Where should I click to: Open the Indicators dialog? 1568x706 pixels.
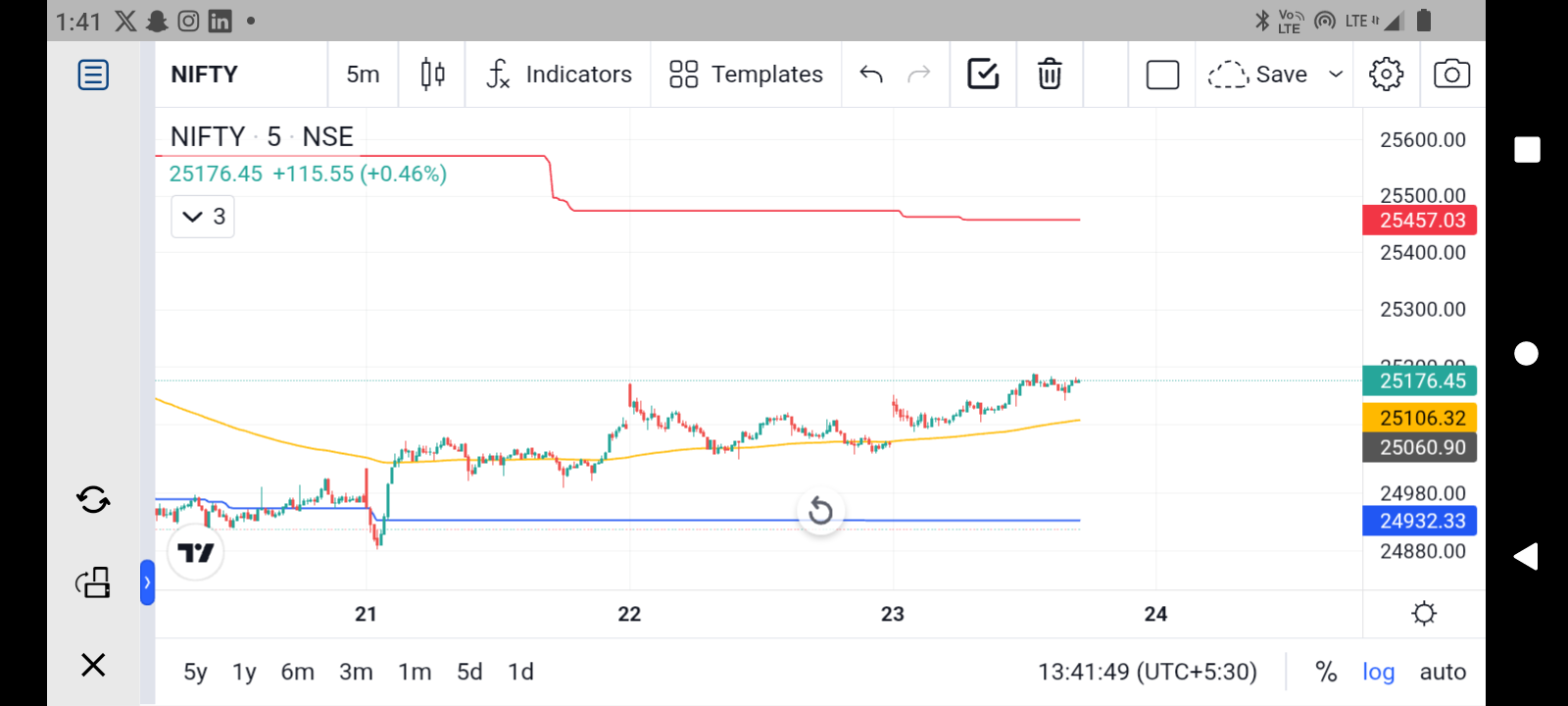tap(560, 75)
